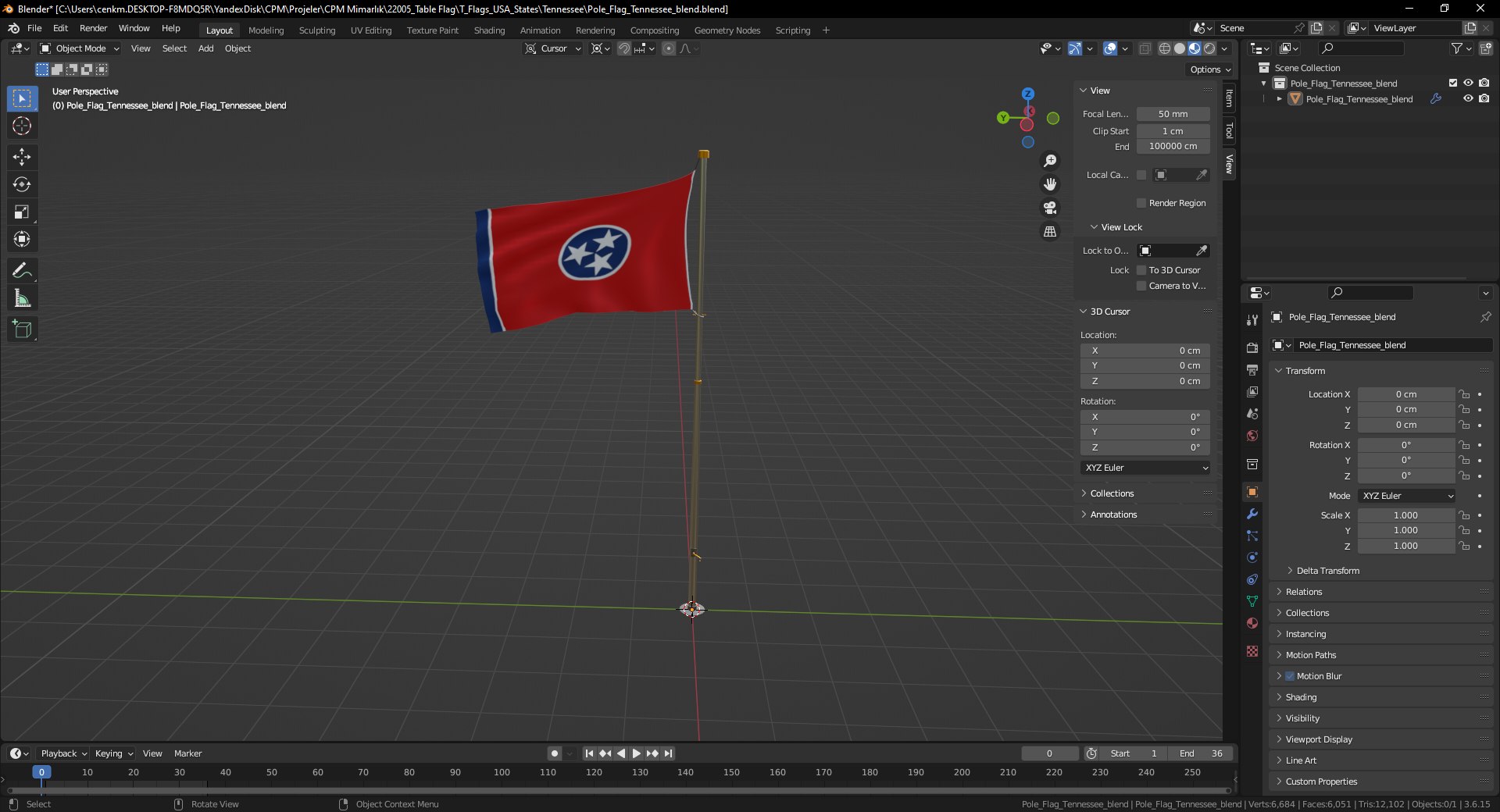The height and width of the screenshot is (812, 1500).
Task: Click the Scale X 1.000 value field
Action: point(1405,515)
